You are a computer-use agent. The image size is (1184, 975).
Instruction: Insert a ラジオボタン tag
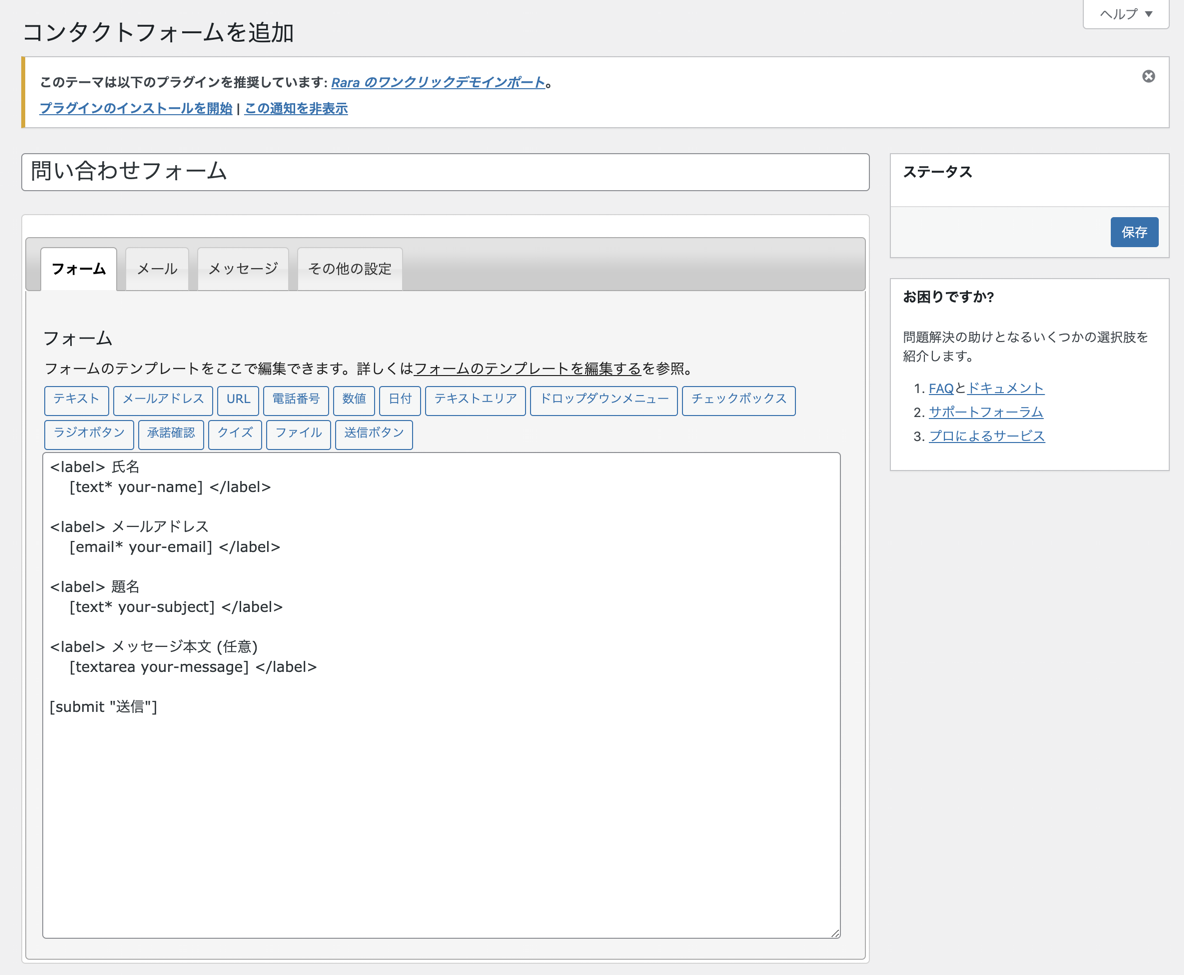tap(89, 434)
